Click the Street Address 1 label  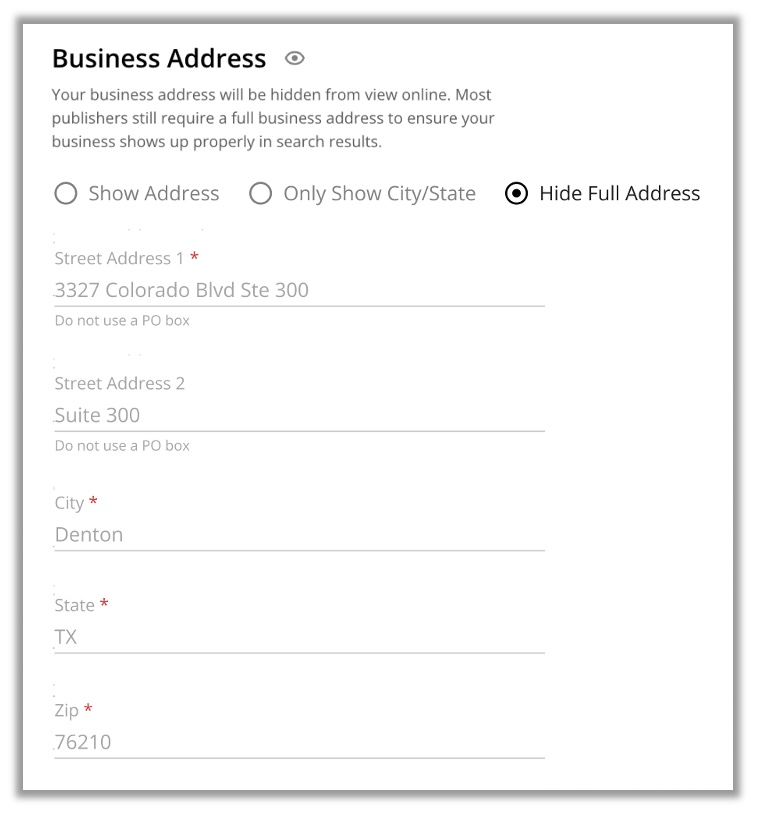(x=119, y=259)
